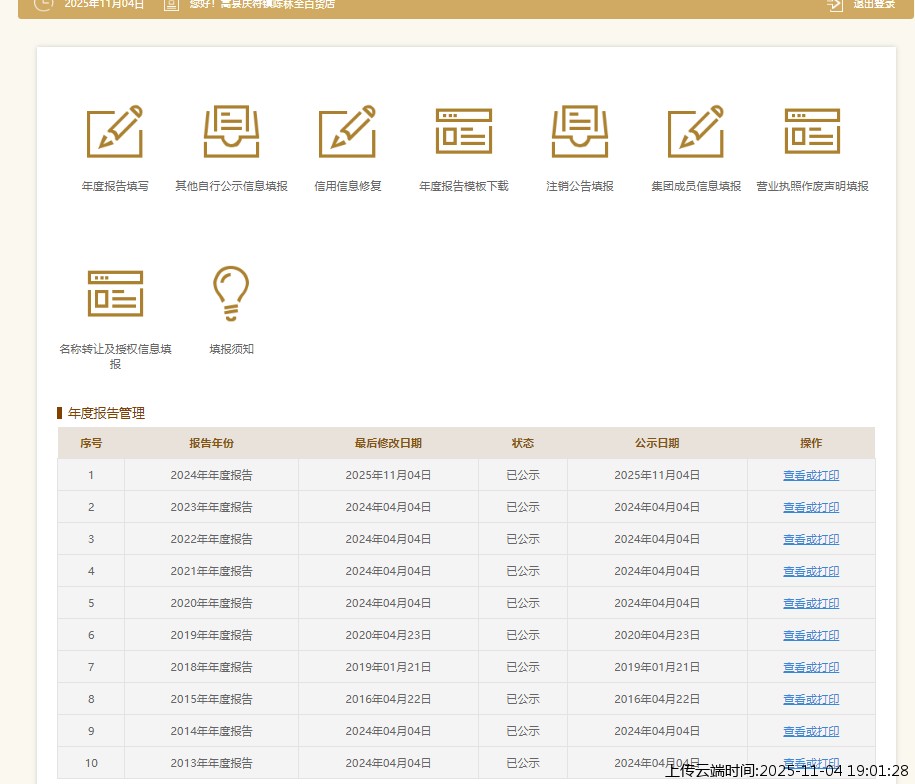Open 查看或打印 for 2015年度报告
Viewport: 915px width, 784px height.
point(811,699)
